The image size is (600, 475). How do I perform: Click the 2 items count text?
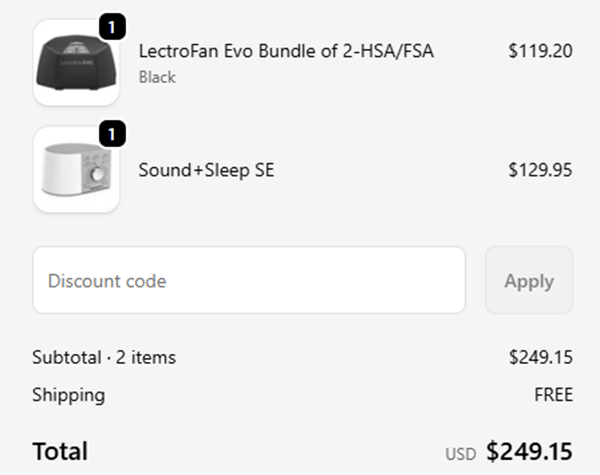tap(146, 357)
